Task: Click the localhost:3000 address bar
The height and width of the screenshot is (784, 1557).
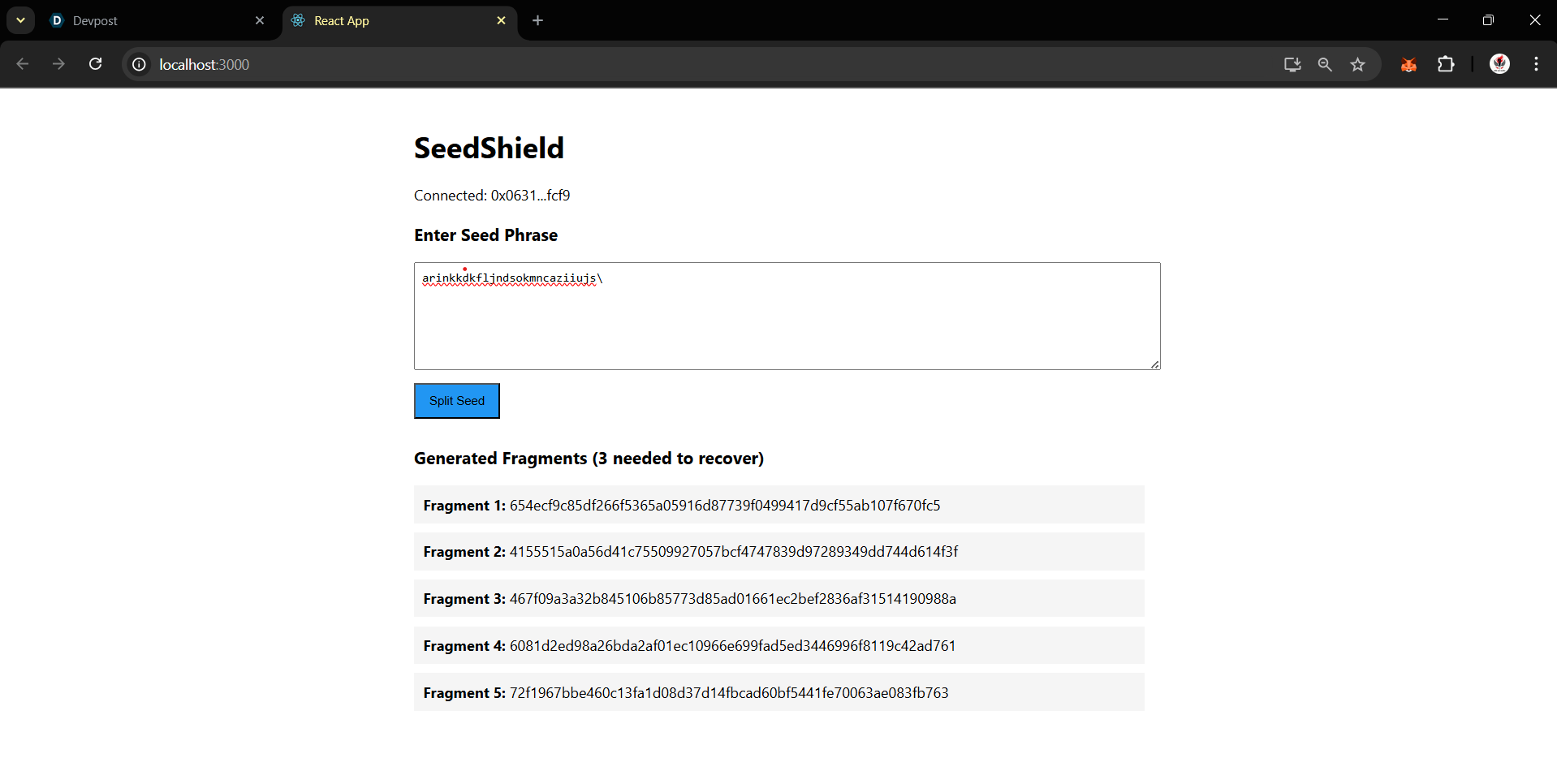Action: pyautogui.click(x=649, y=64)
